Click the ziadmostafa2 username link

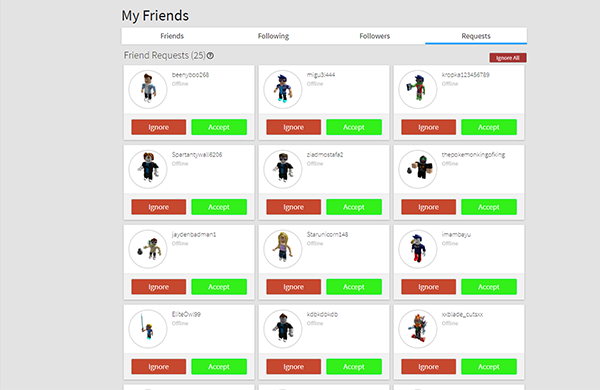325,155
